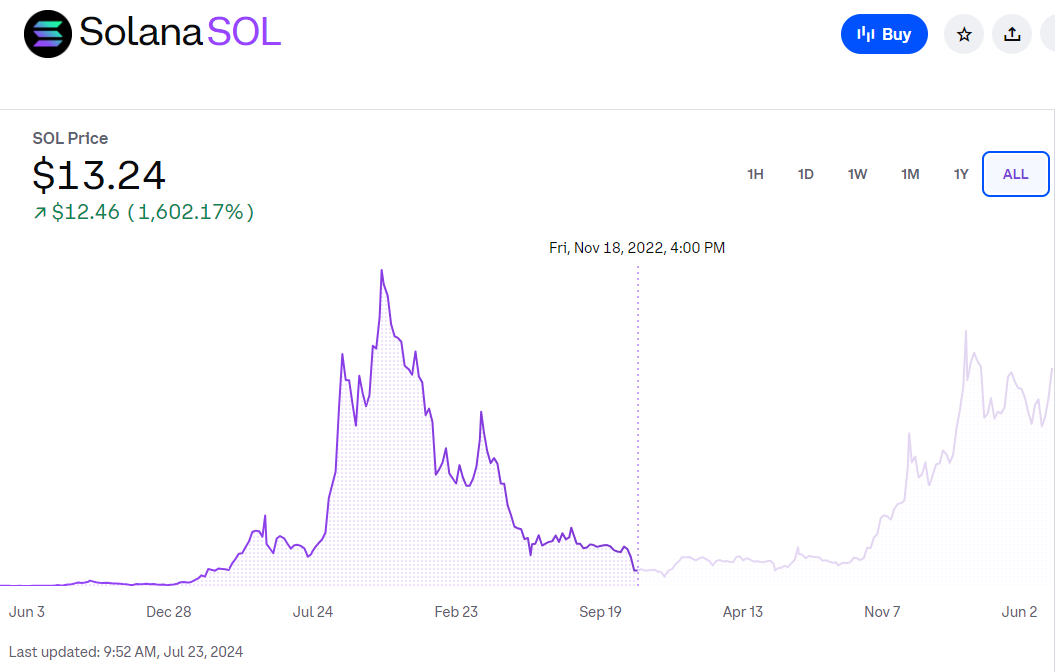Screen dimensions: 1055x672
Task: Click the Apr 13 axis label
Action: [742, 611]
